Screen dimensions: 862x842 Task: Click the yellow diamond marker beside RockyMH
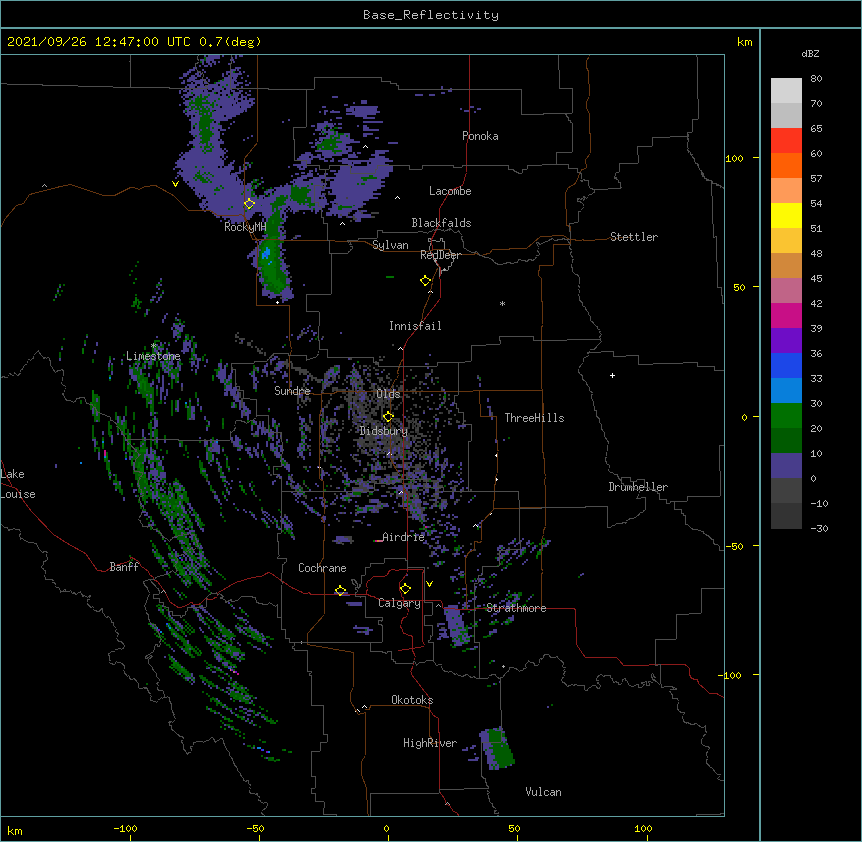[249, 204]
